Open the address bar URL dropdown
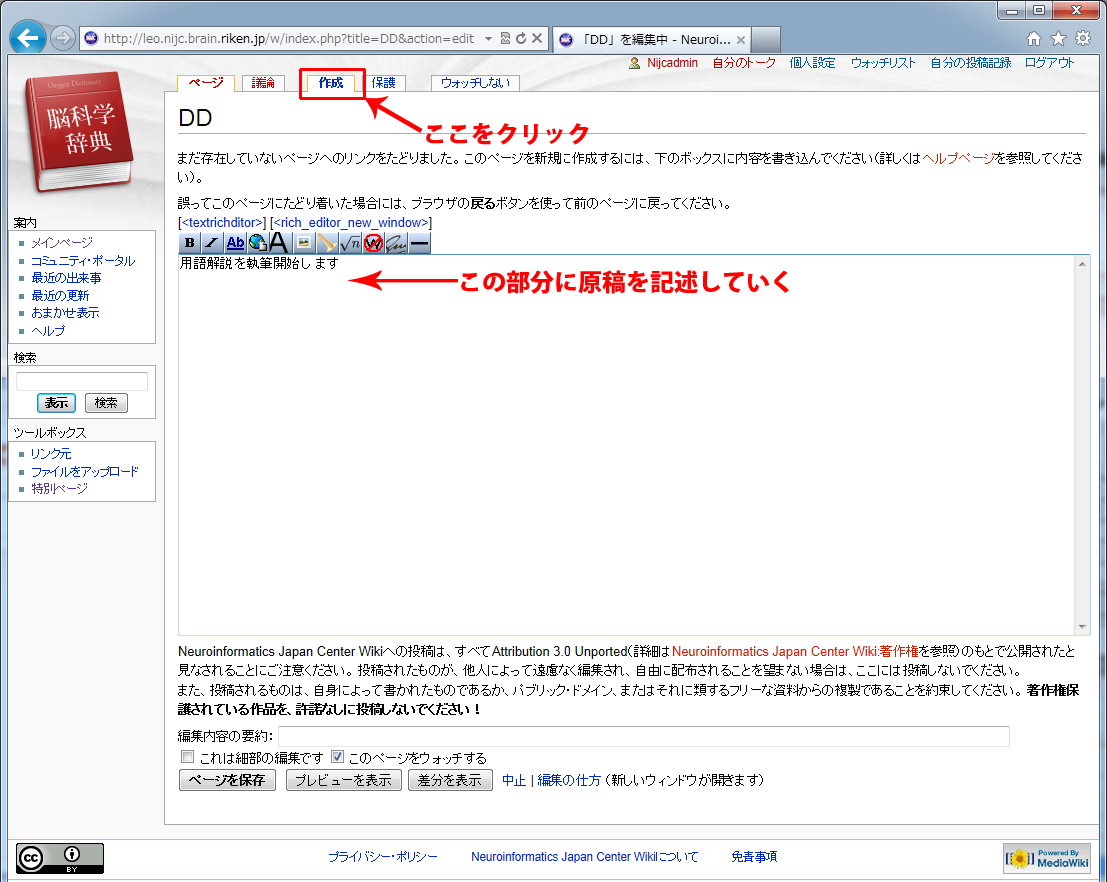This screenshot has width=1107, height=882. tap(488, 39)
